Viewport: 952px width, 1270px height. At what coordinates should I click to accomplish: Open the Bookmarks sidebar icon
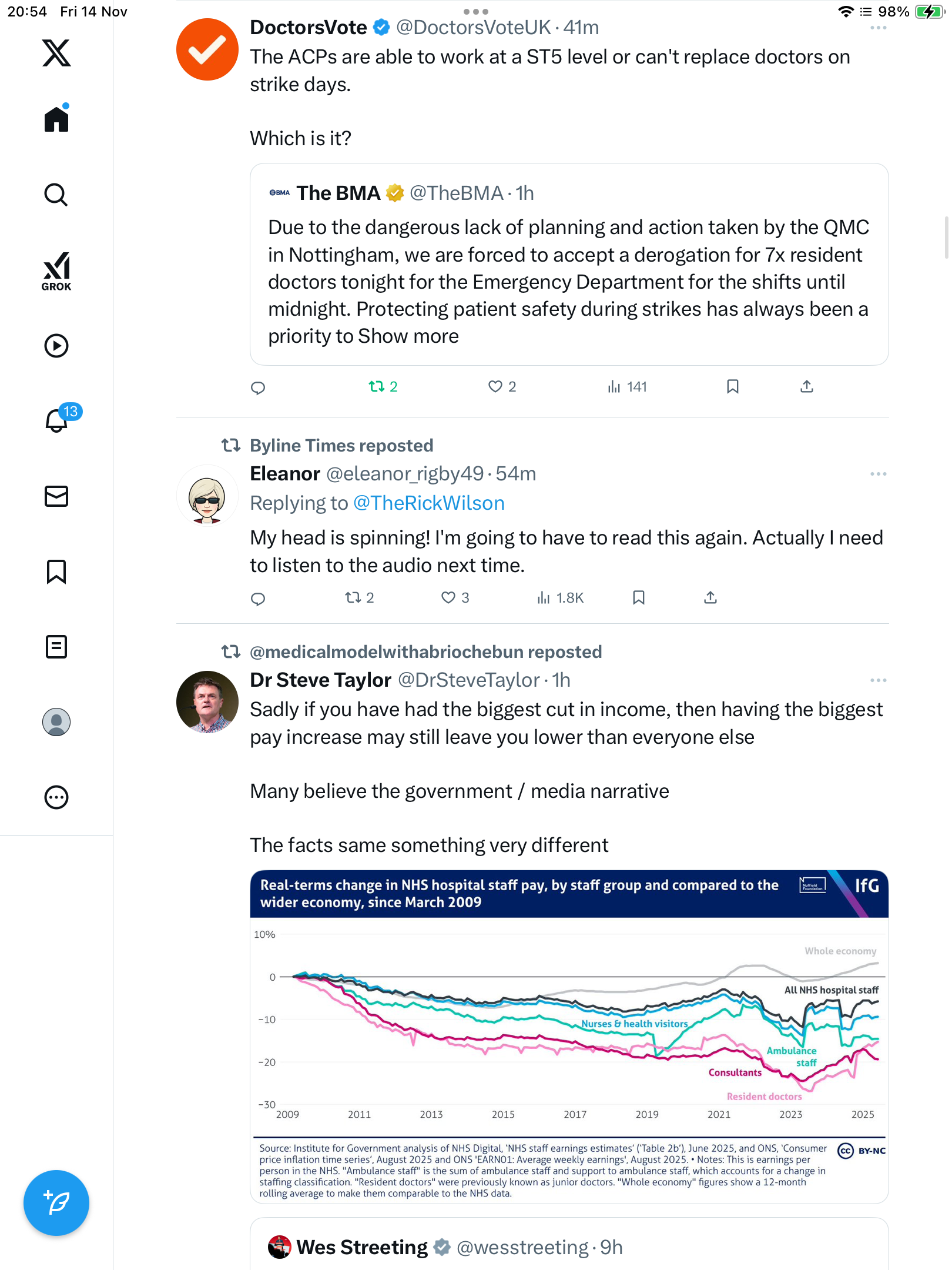pyautogui.click(x=56, y=571)
